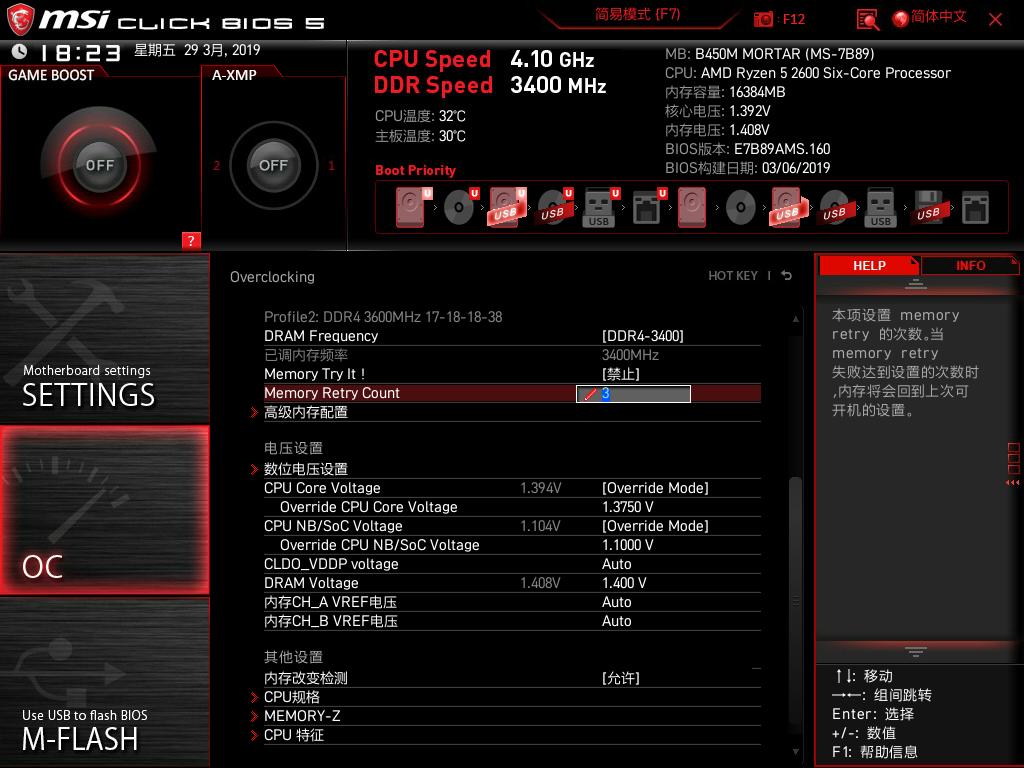This screenshot has height=768, width=1024.
Task: Select the legacy USB CD/DVD boot icon
Action: 836,207
